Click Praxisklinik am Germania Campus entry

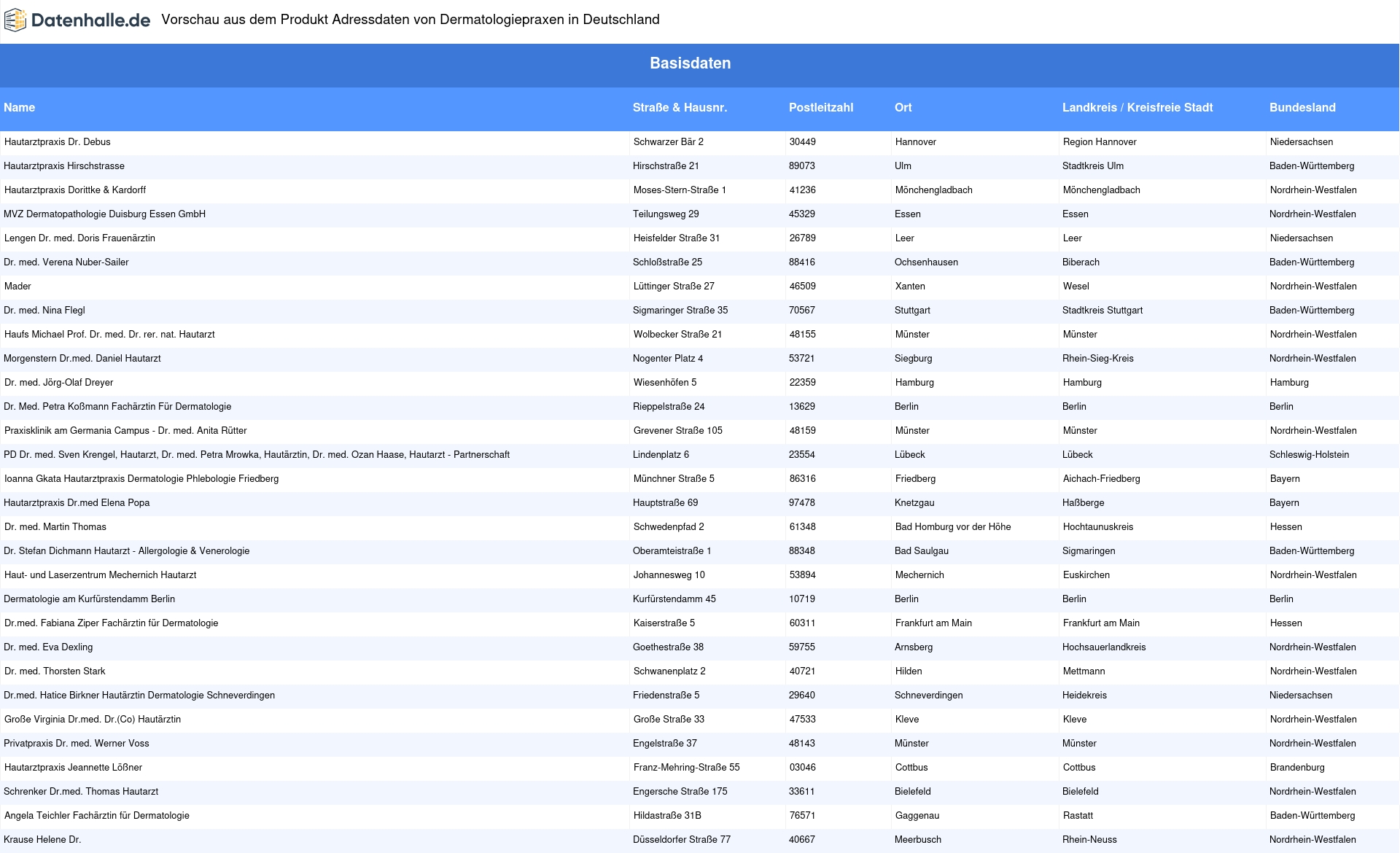(125, 431)
